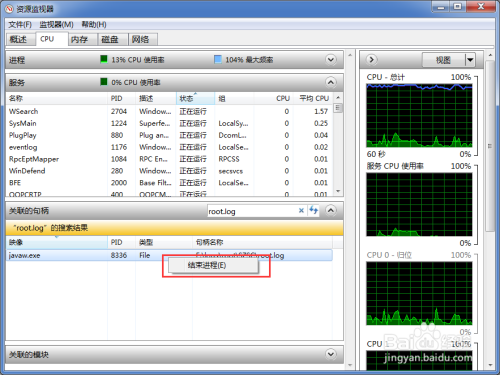Click the services list scroll-down arrow
Viewport: 500px width, 375px height.
click(338, 191)
